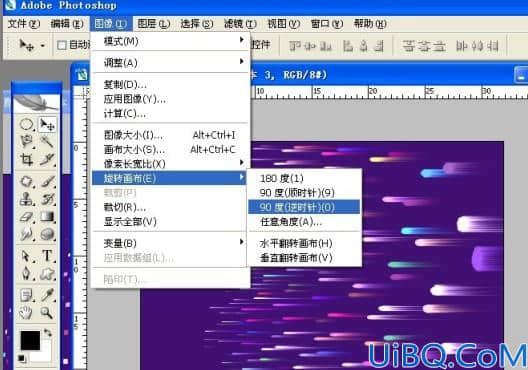Open the 视图(V) menu

[283, 24]
